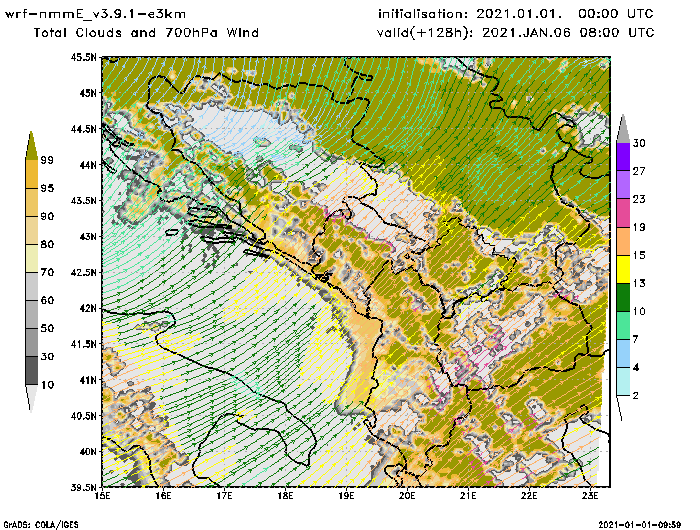Click the 41.5N latitude axis label
The image size is (700, 530).
pos(83,344)
